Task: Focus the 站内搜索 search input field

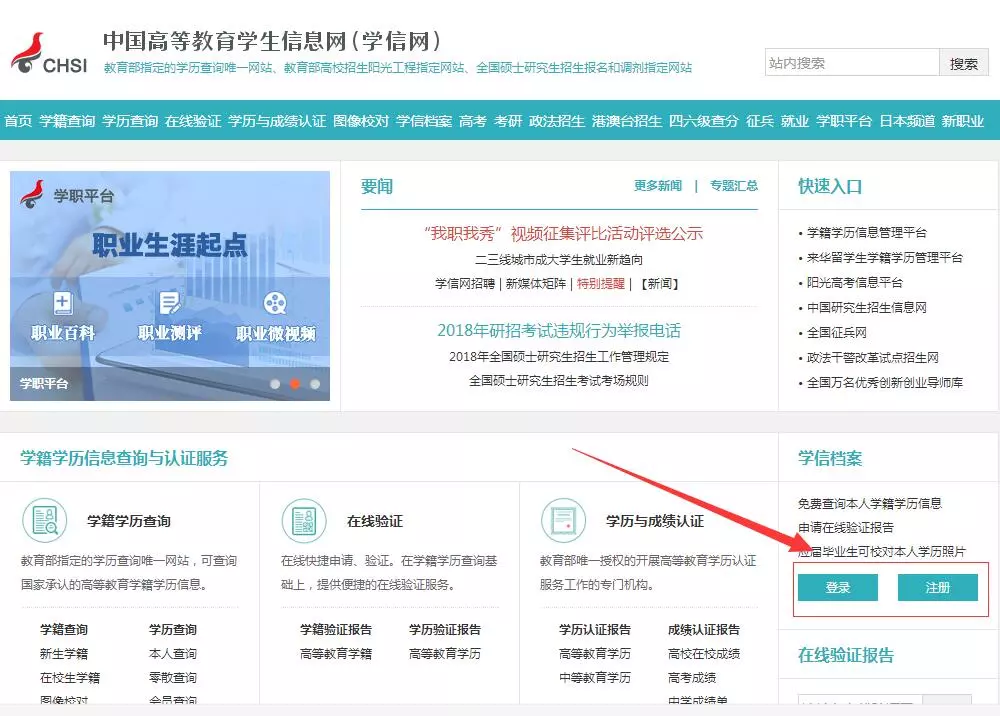Action: click(852, 63)
